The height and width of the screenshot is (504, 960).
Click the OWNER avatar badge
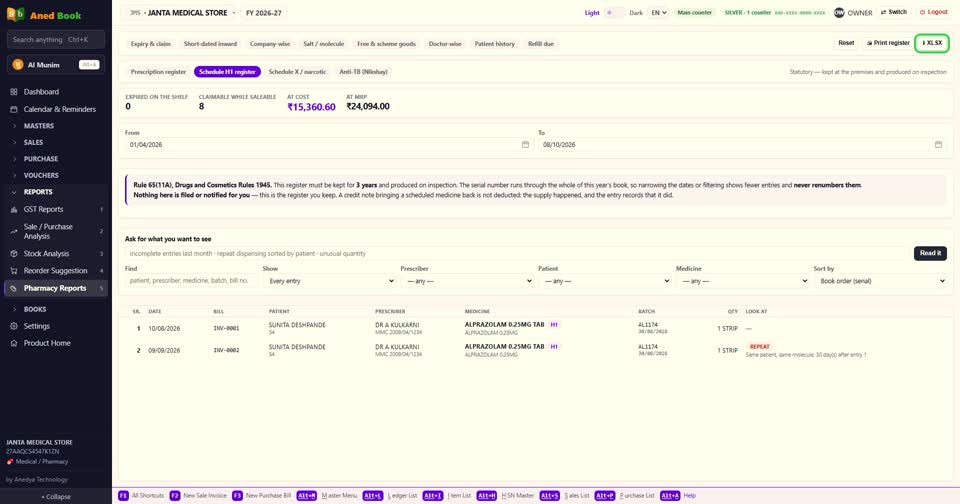[x=839, y=12]
